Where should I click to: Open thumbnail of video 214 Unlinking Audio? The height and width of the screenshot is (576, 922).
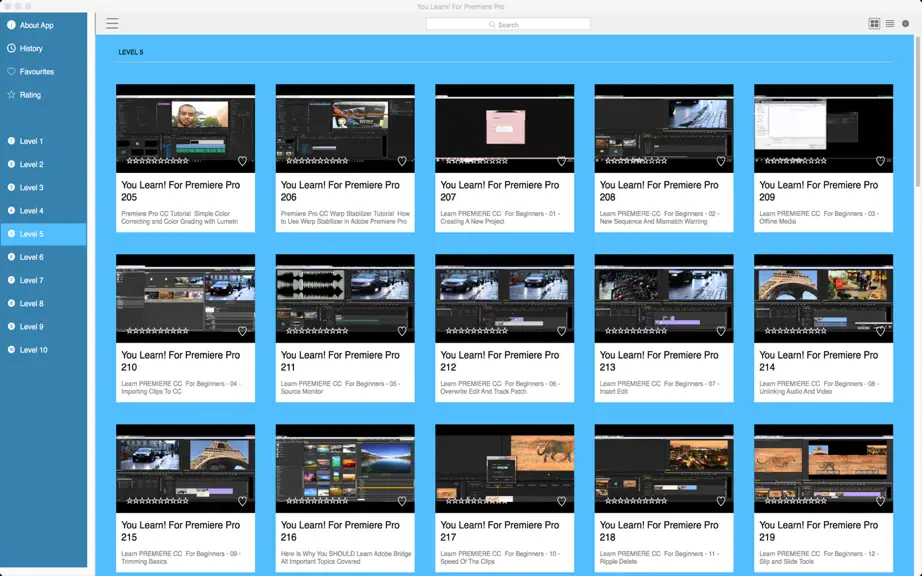(x=823, y=299)
